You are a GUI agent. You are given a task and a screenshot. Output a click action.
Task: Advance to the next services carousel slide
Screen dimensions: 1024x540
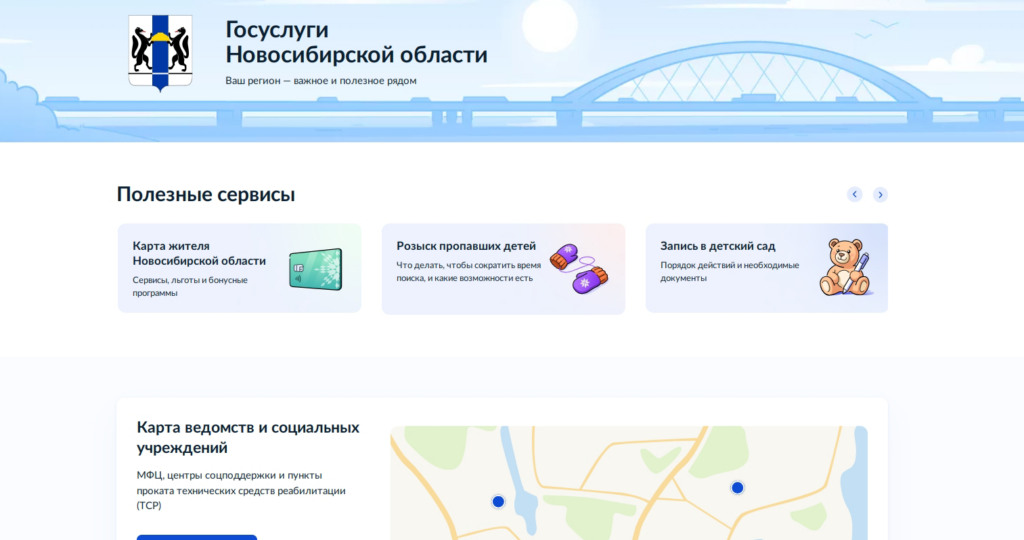click(x=880, y=195)
